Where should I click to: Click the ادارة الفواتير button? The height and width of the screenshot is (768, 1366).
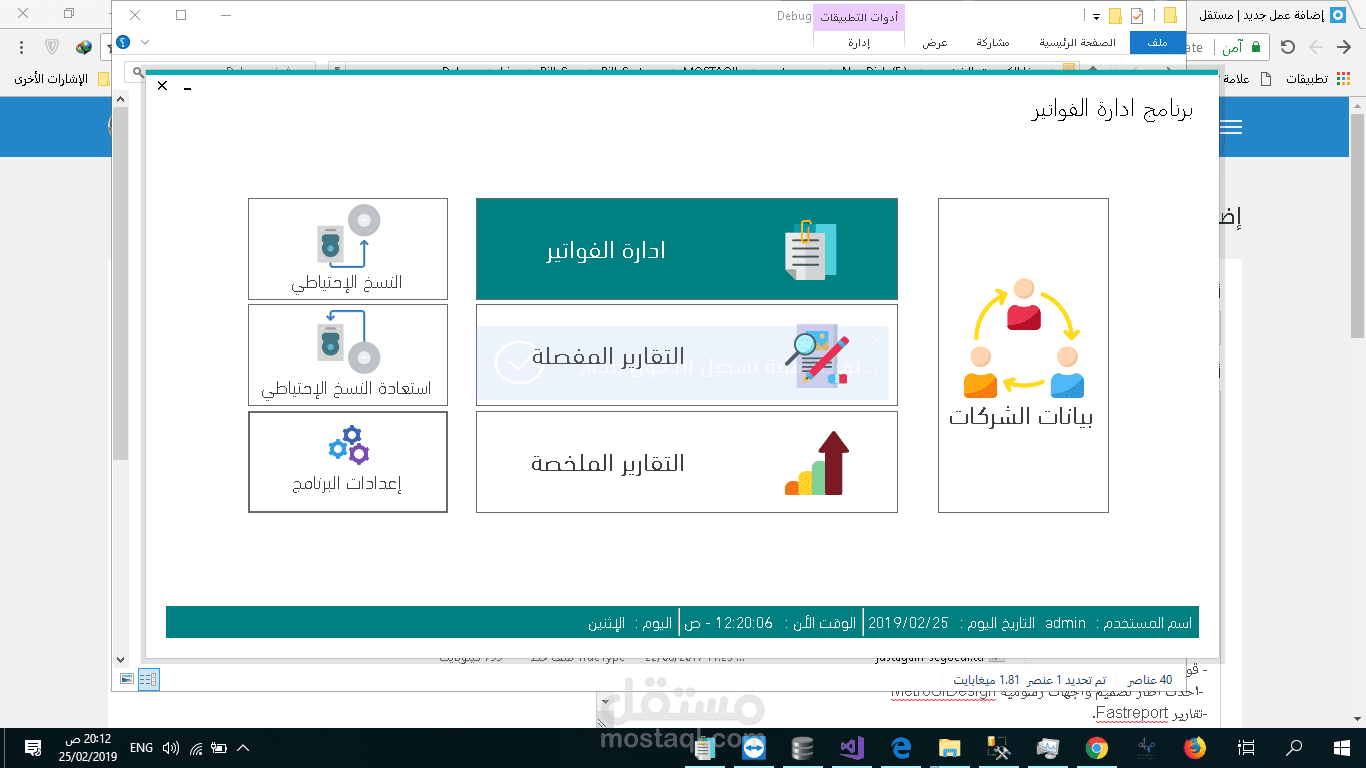coord(687,249)
